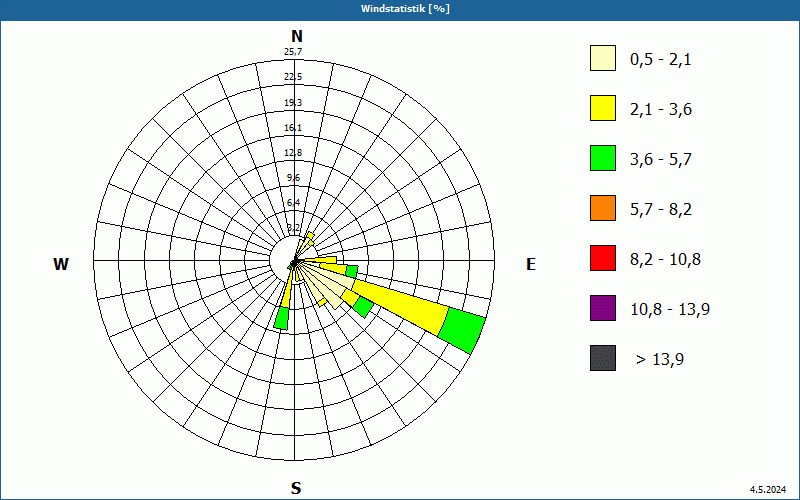The height and width of the screenshot is (500, 800).
Task: Click the legend label 0,5 - 2,1
Action: pos(660,60)
